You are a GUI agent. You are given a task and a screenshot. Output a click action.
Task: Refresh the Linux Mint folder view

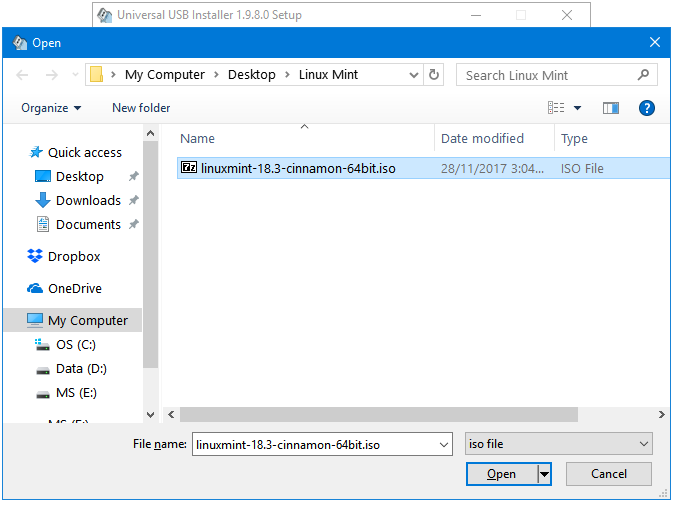[434, 75]
